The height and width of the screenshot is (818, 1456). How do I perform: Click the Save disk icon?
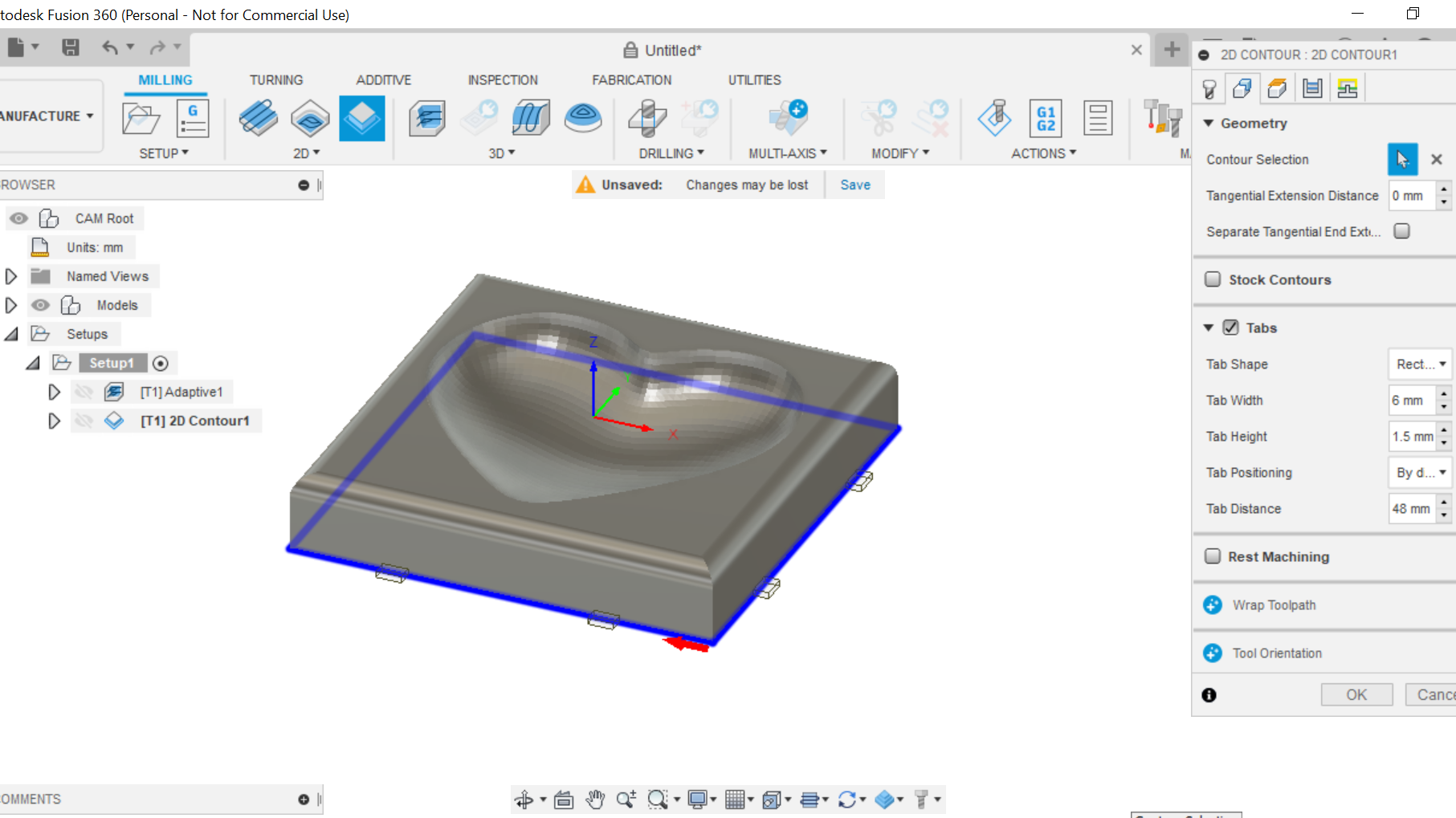(71, 47)
